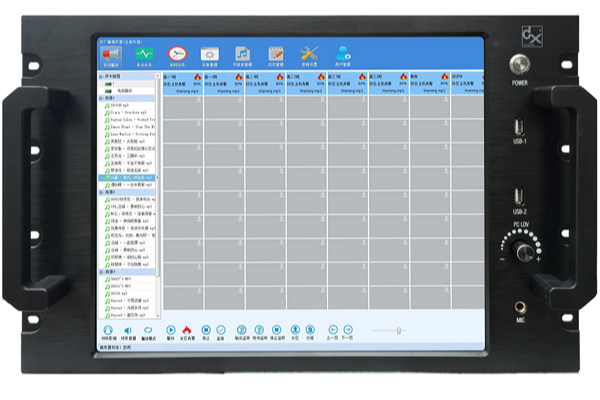Go to previous page with left arrow button
This screenshot has width=600, height=400.
331,329
